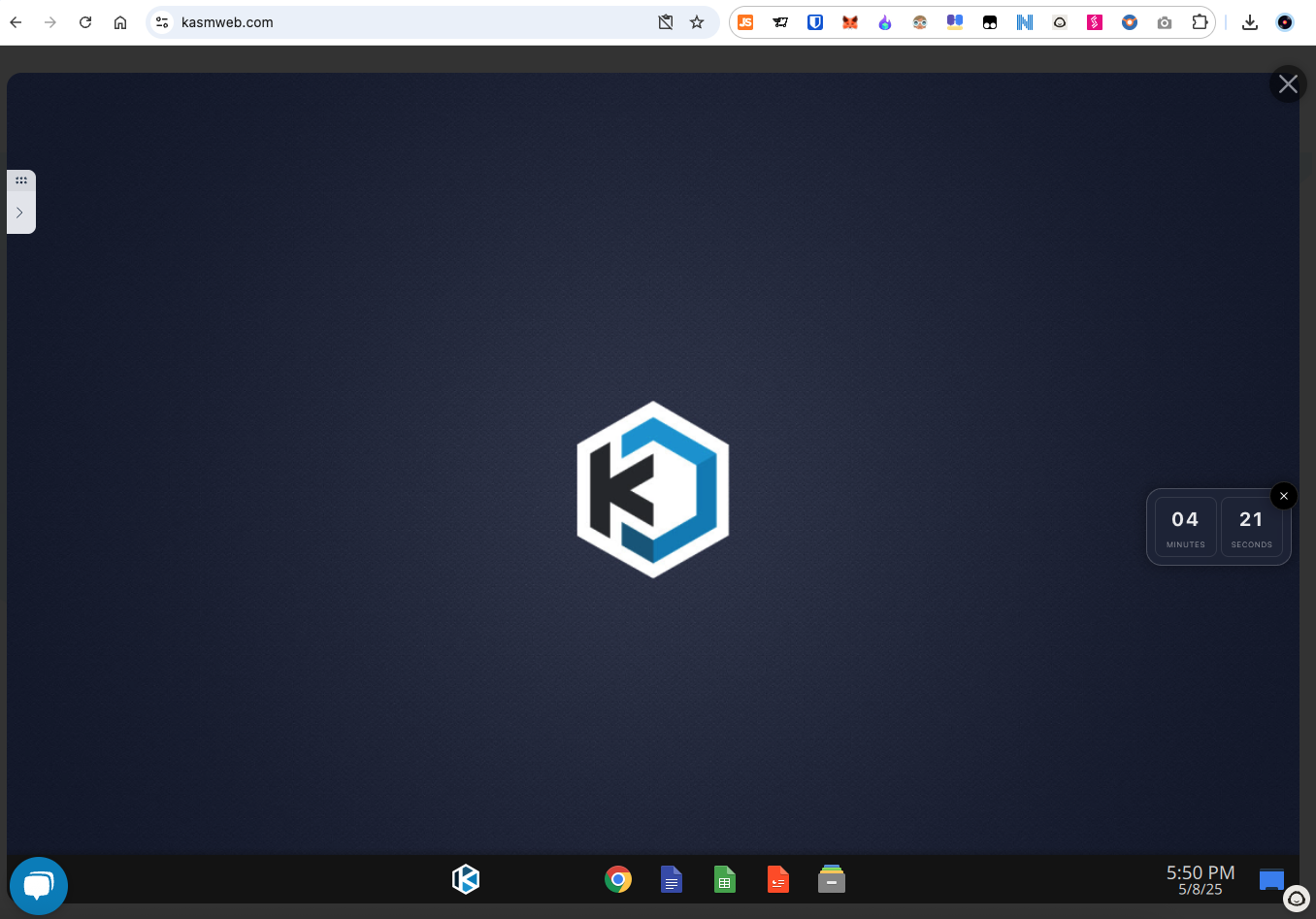Open the Extensions puzzle menu
The width and height of the screenshot is (1316, 919).
point(1201,22)
